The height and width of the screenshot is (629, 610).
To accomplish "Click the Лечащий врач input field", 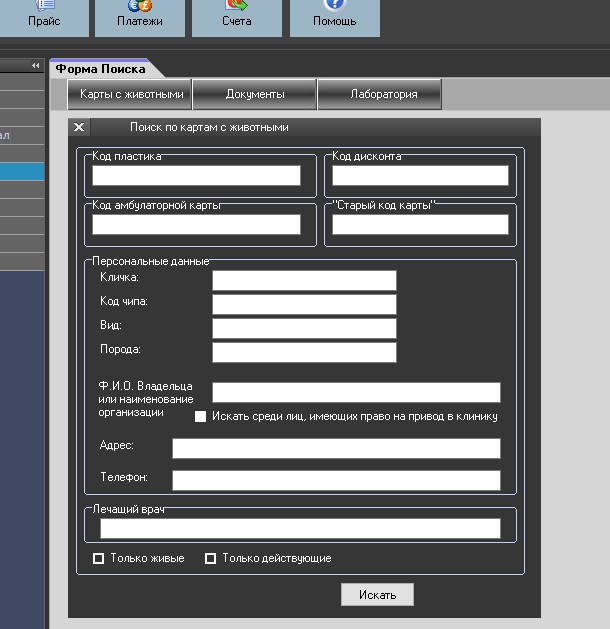I will [300, 528].
